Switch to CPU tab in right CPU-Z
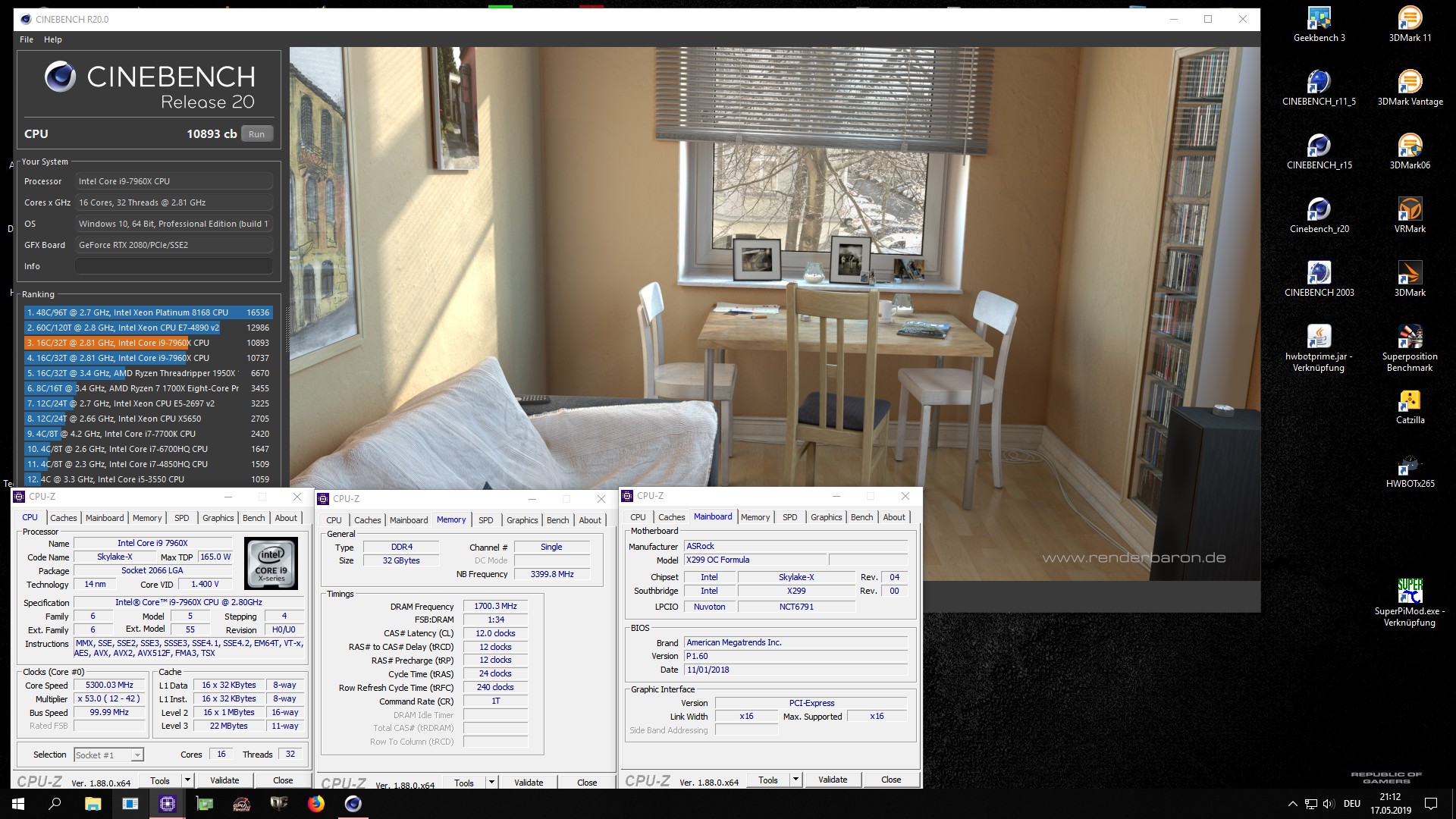The height and width of the screenshot is (819, 1456). tap(639, 517)
